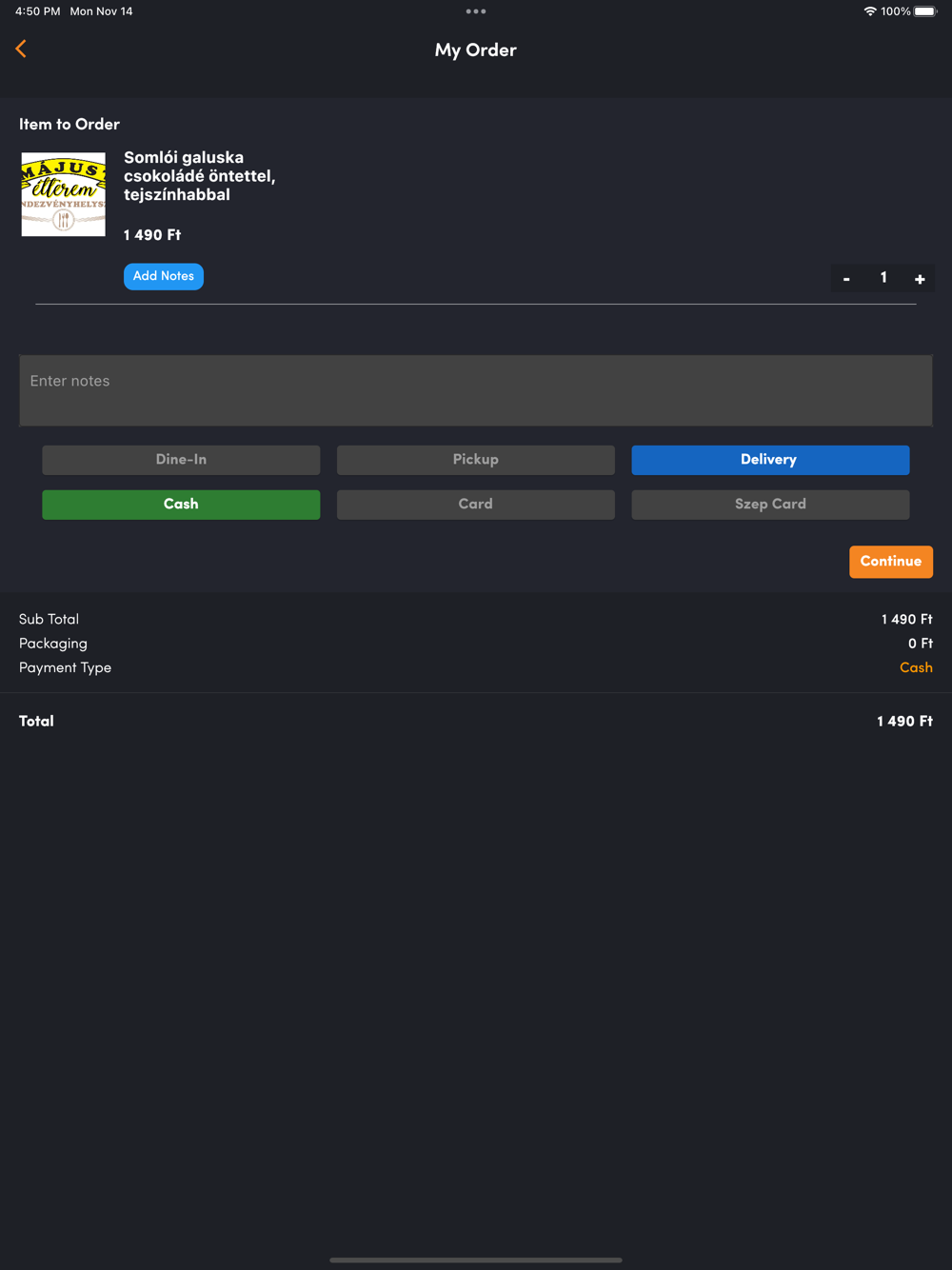
Task: Tap the battery status icon
Action: 925,11
